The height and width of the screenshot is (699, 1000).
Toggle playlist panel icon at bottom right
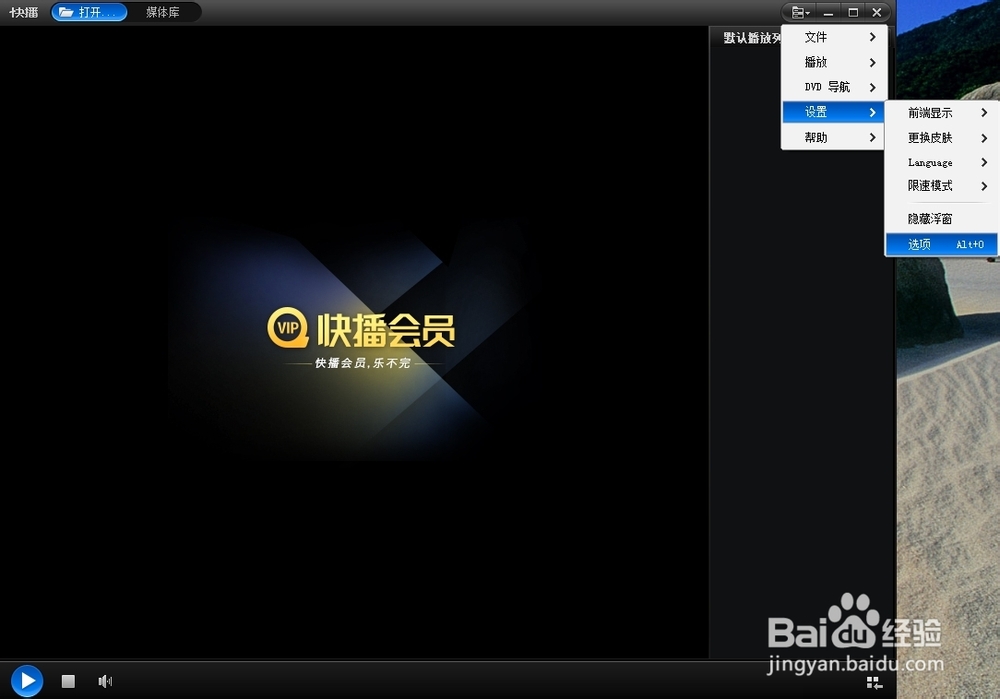[874, 683]
